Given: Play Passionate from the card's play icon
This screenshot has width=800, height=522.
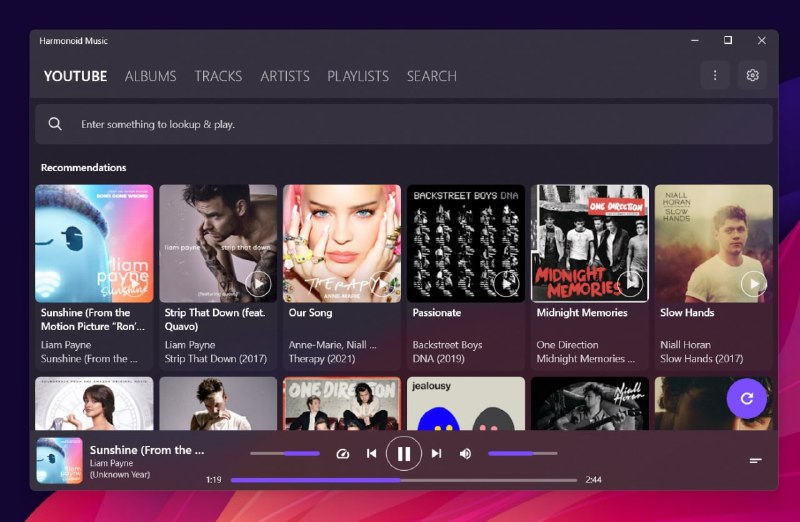Looking at the screenshot, I should (506, 284).
